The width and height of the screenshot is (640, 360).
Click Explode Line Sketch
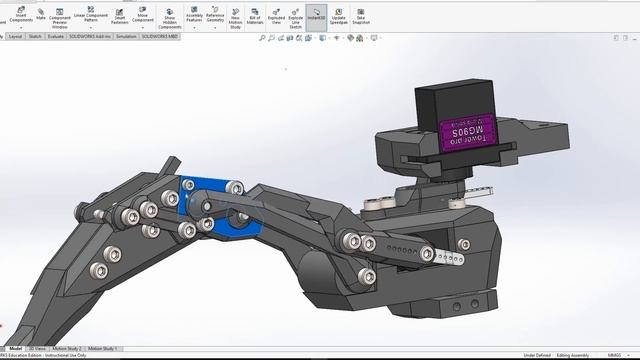(x=295, y=19)
